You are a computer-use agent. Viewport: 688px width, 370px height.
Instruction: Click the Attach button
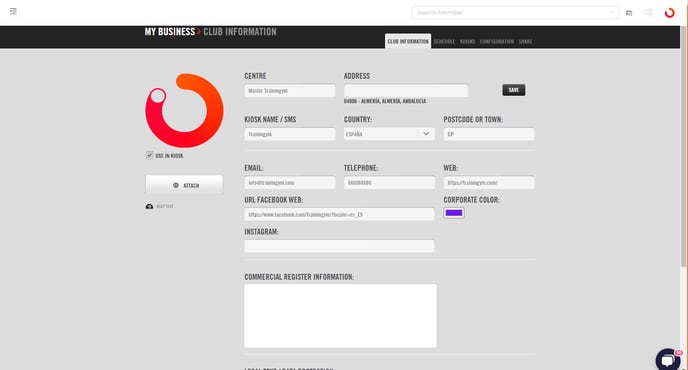pos(184,185)
